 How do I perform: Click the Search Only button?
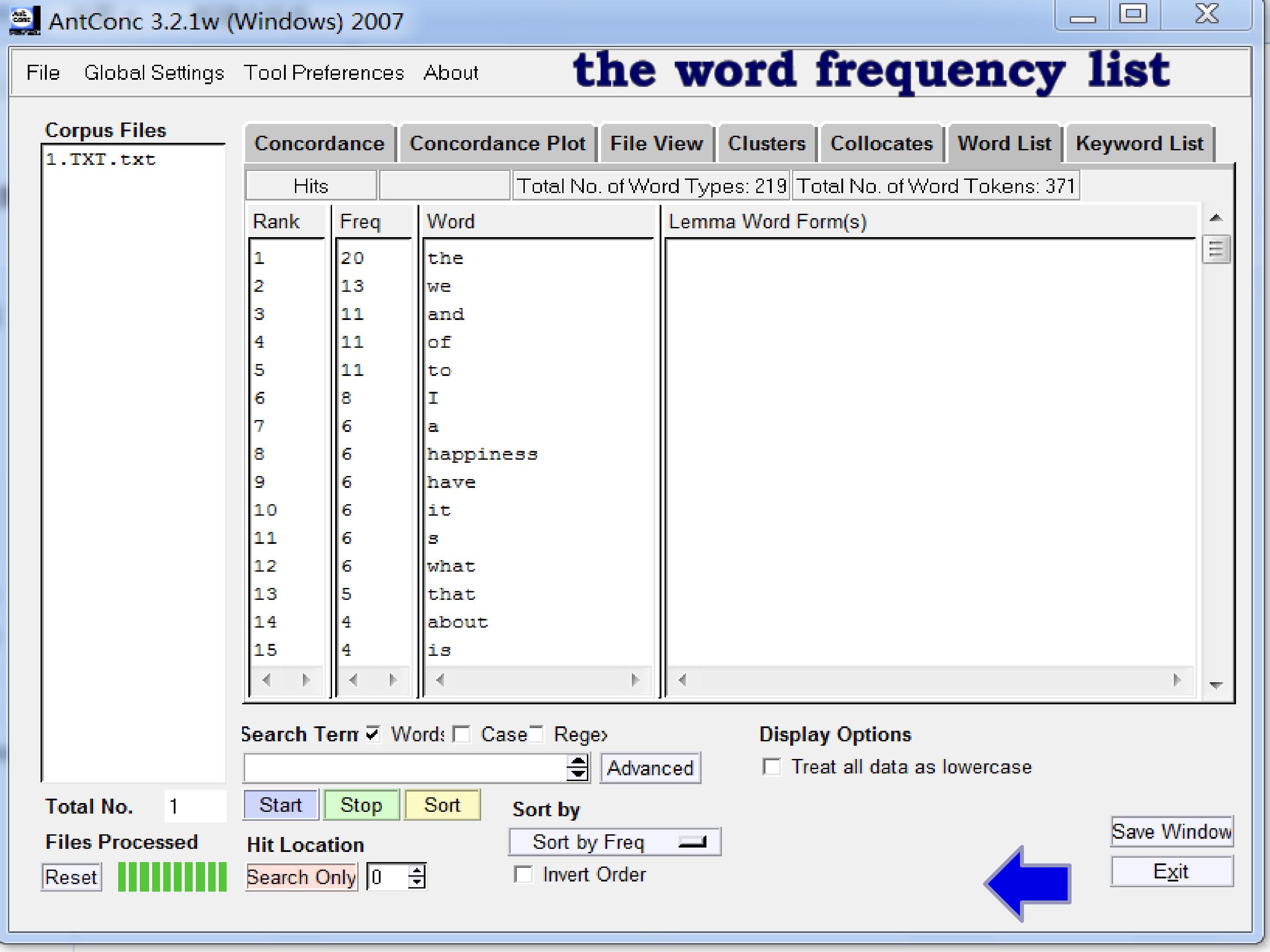click(302, 877)
